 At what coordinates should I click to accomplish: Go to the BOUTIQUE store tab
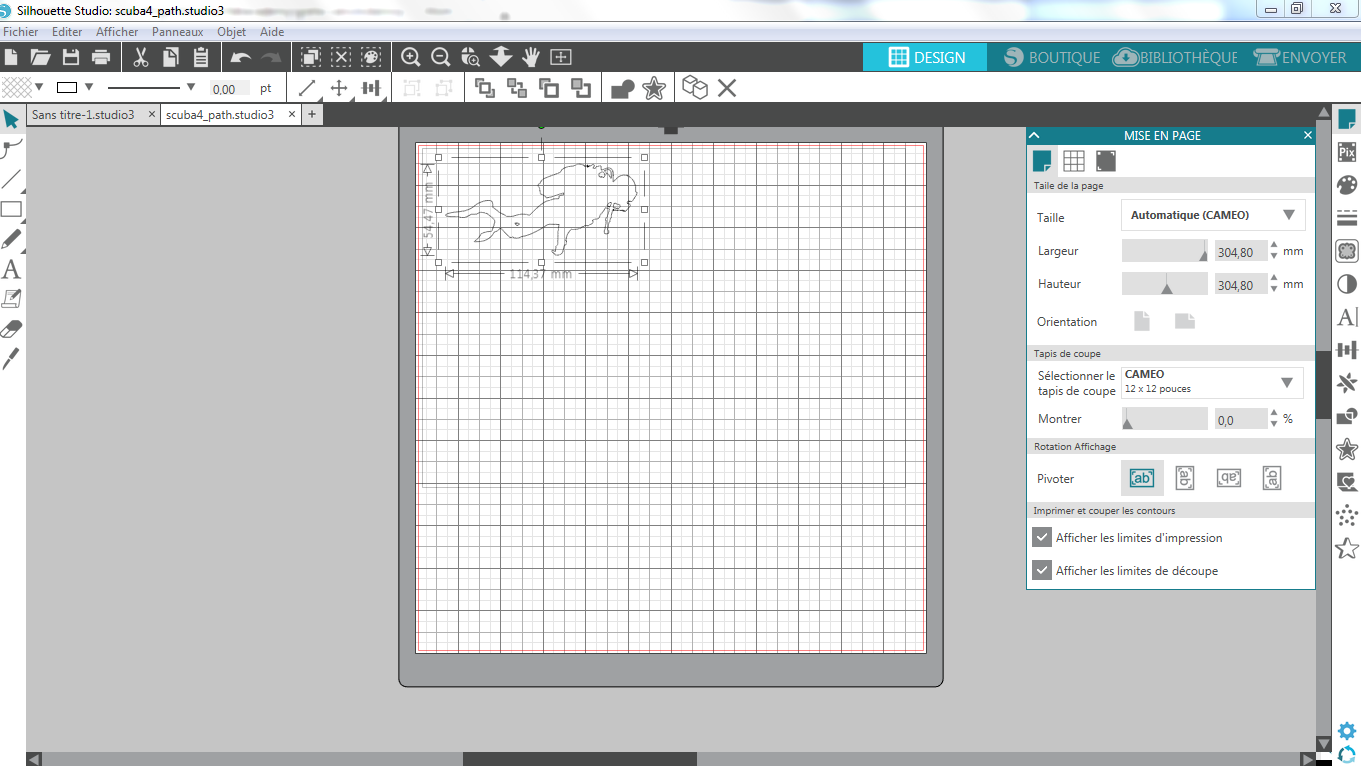pyautogui.click(x=1051, y=57)
